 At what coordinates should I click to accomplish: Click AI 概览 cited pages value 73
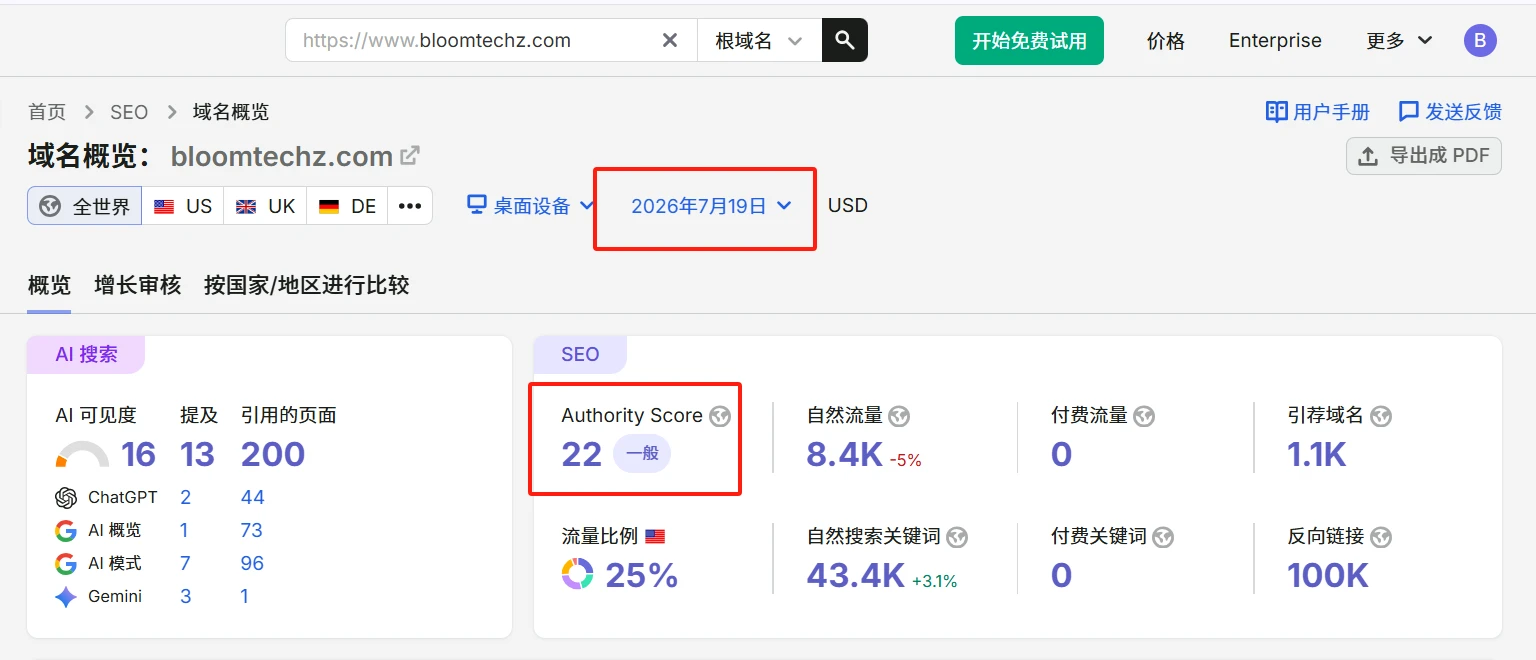pyautogui.click(x=251, y=531)
